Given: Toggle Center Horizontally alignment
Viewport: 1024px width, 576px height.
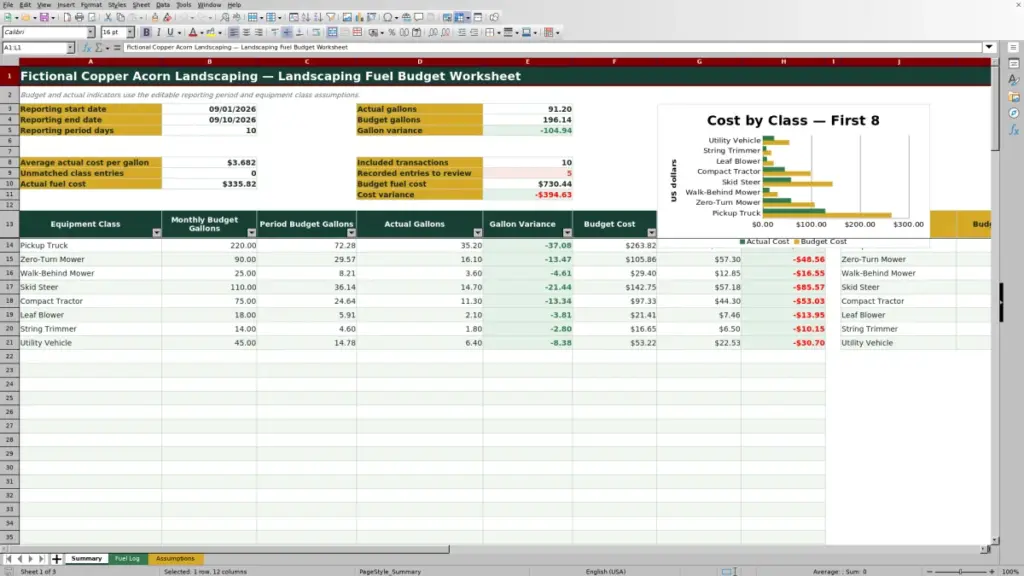Looking at the screenshot, I should [246, 33].
